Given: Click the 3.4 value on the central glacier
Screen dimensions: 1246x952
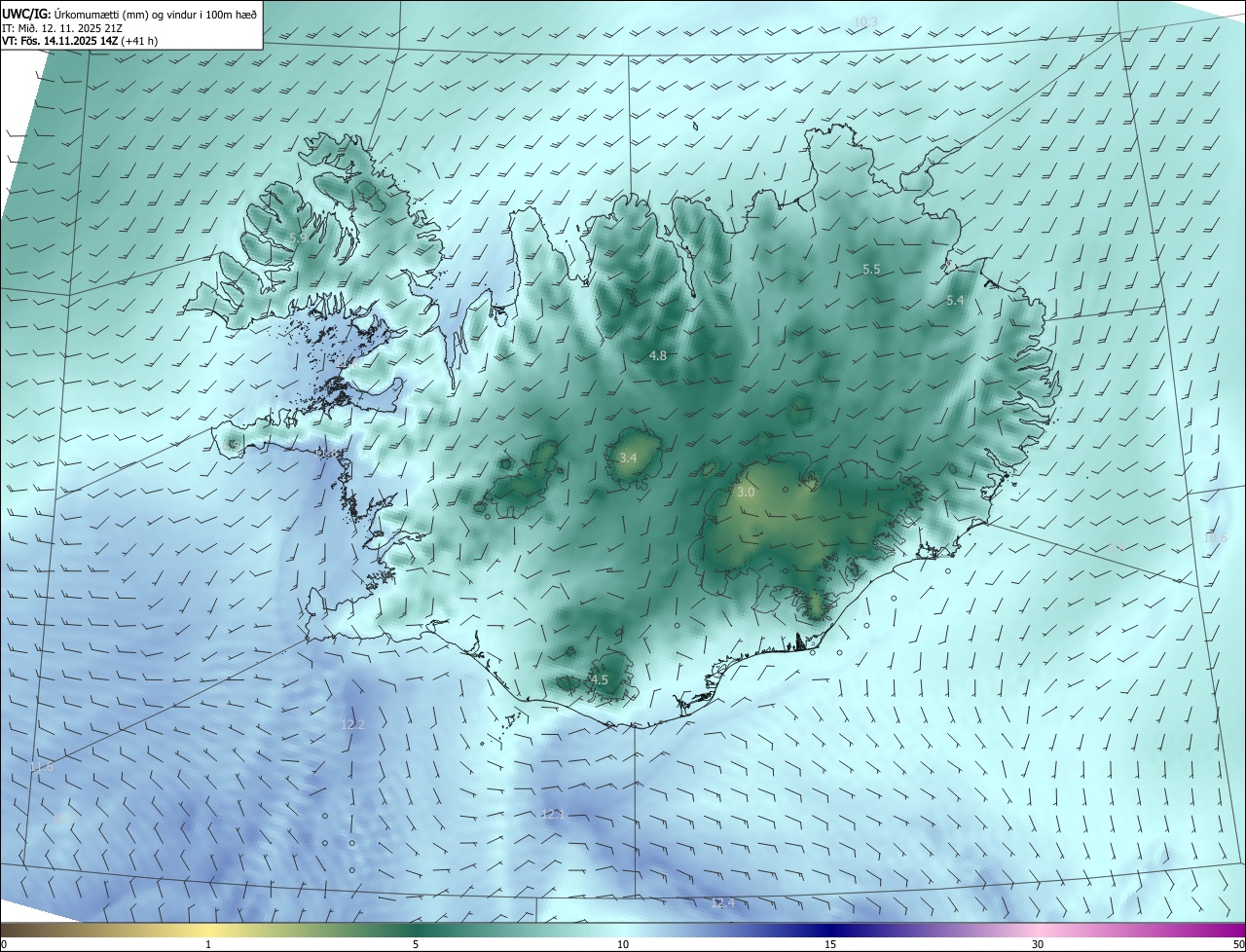Looking at the screenshot, I should coord(628,458).
